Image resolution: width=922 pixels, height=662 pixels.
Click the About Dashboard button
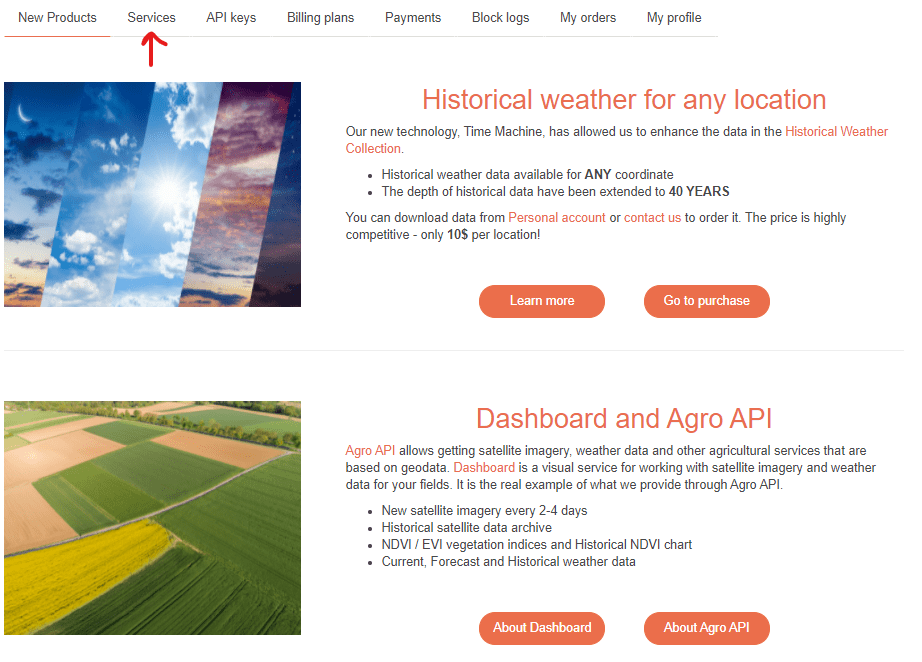tap(542, 628)
